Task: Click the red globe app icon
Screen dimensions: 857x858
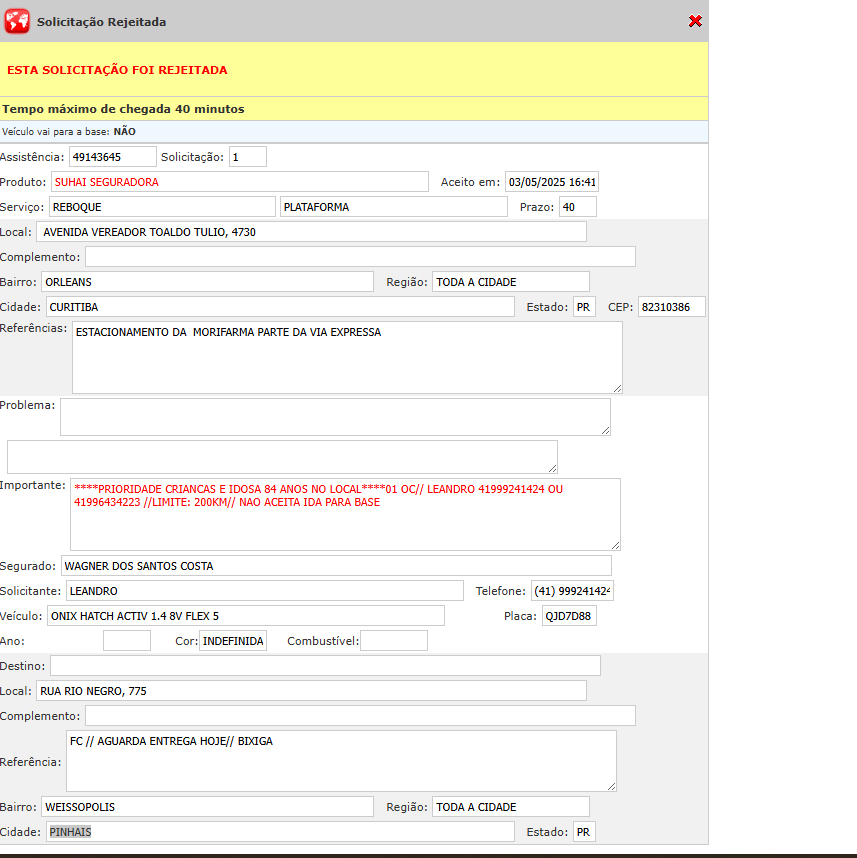Action: click(17, 21)
